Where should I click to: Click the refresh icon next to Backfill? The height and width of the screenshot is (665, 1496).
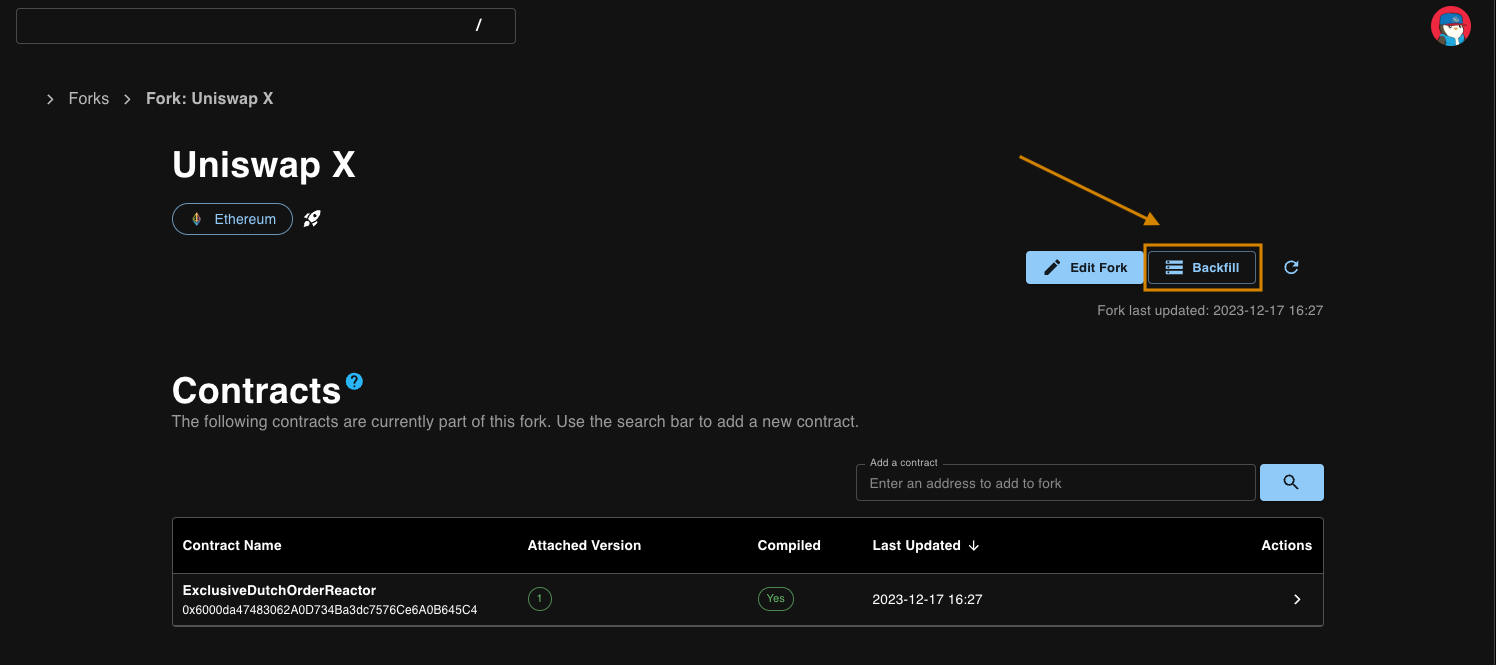coord(1291,267)
